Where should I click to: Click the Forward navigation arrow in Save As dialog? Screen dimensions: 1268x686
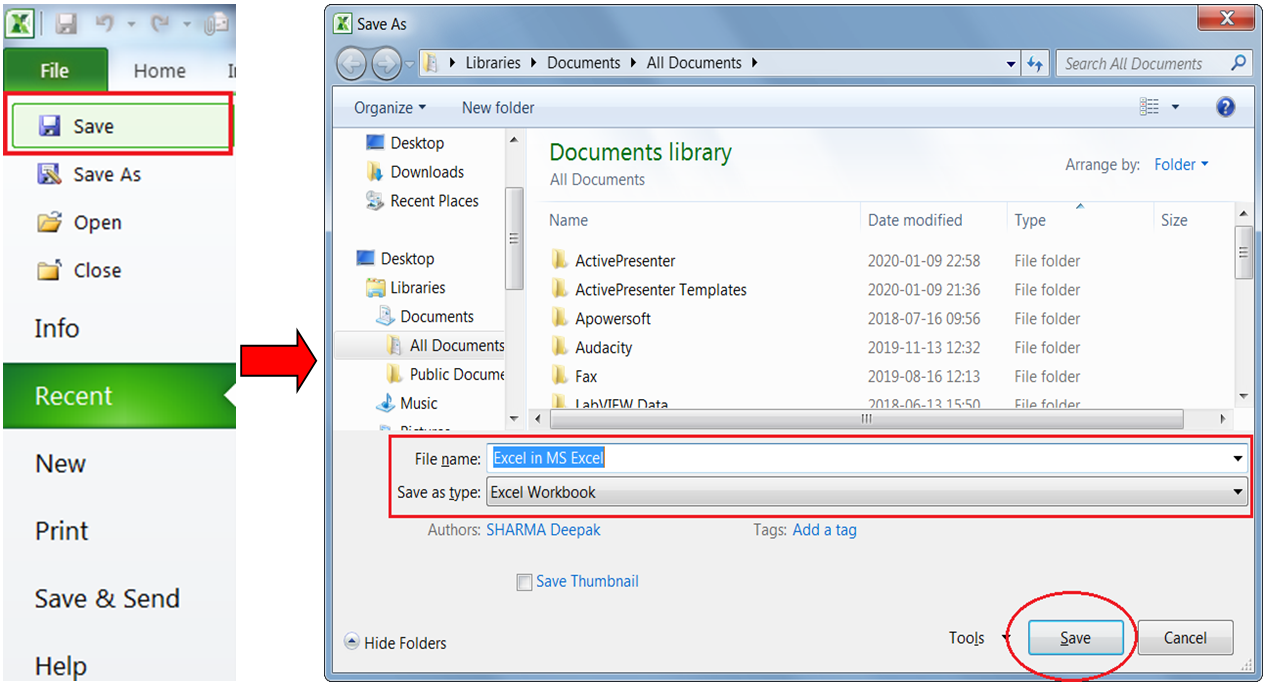coord(386,63)
